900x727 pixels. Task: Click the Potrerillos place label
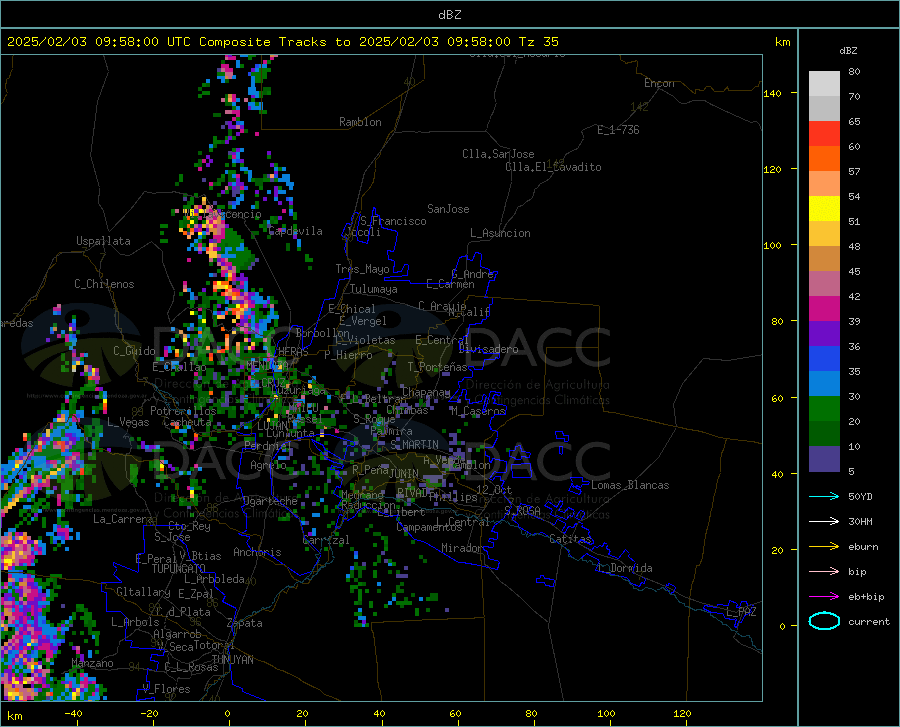click(x=183, y=411)
